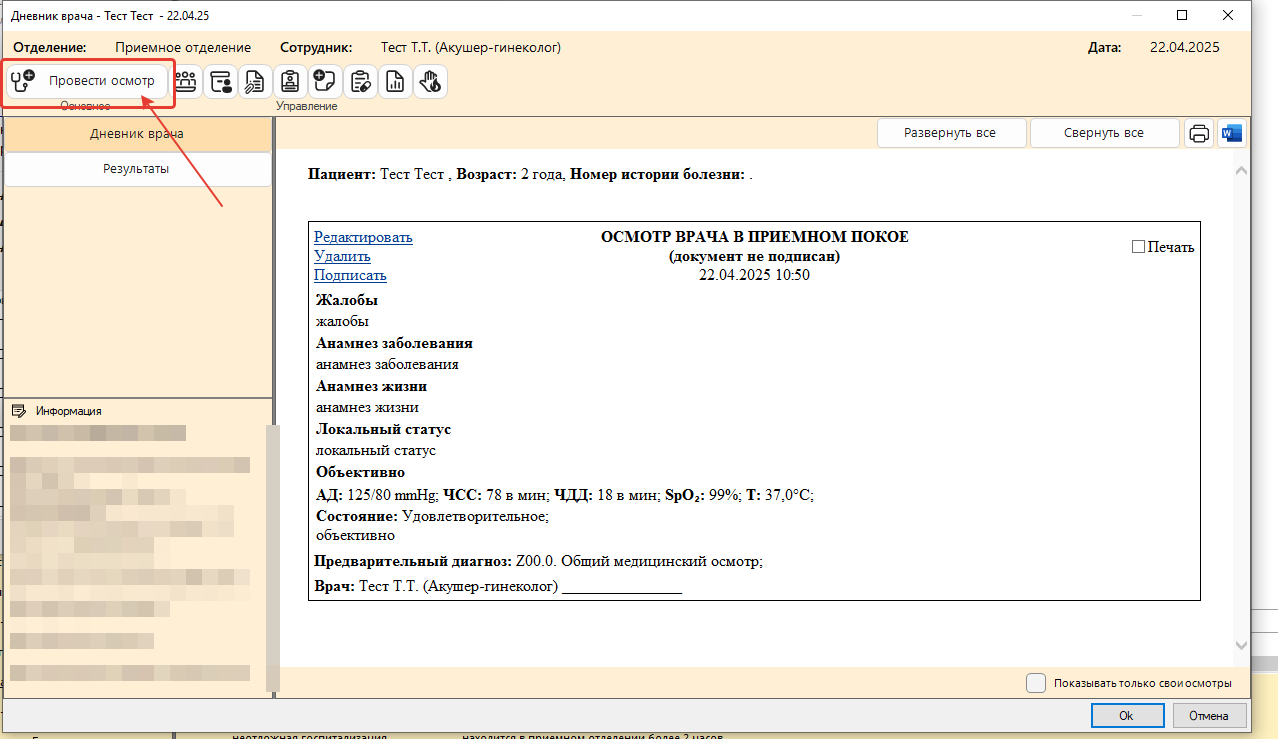Click the Развернуть все button
Viewport: 1278px width, 739px height.
point(950,133)
